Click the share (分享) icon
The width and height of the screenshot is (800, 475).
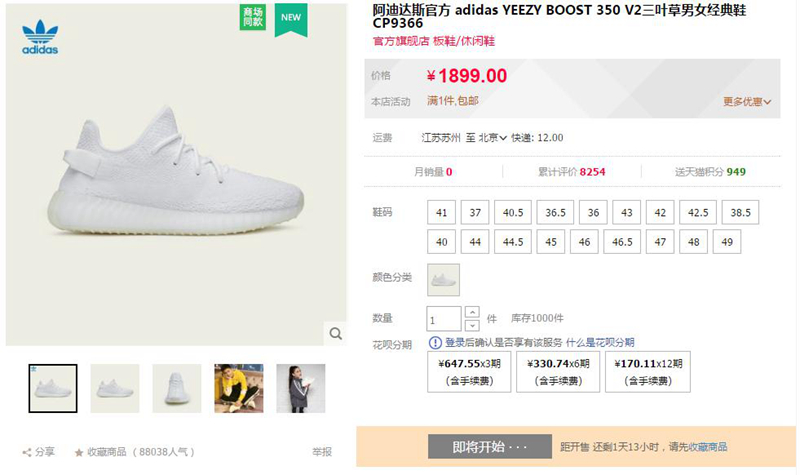[x=27, y=452]
